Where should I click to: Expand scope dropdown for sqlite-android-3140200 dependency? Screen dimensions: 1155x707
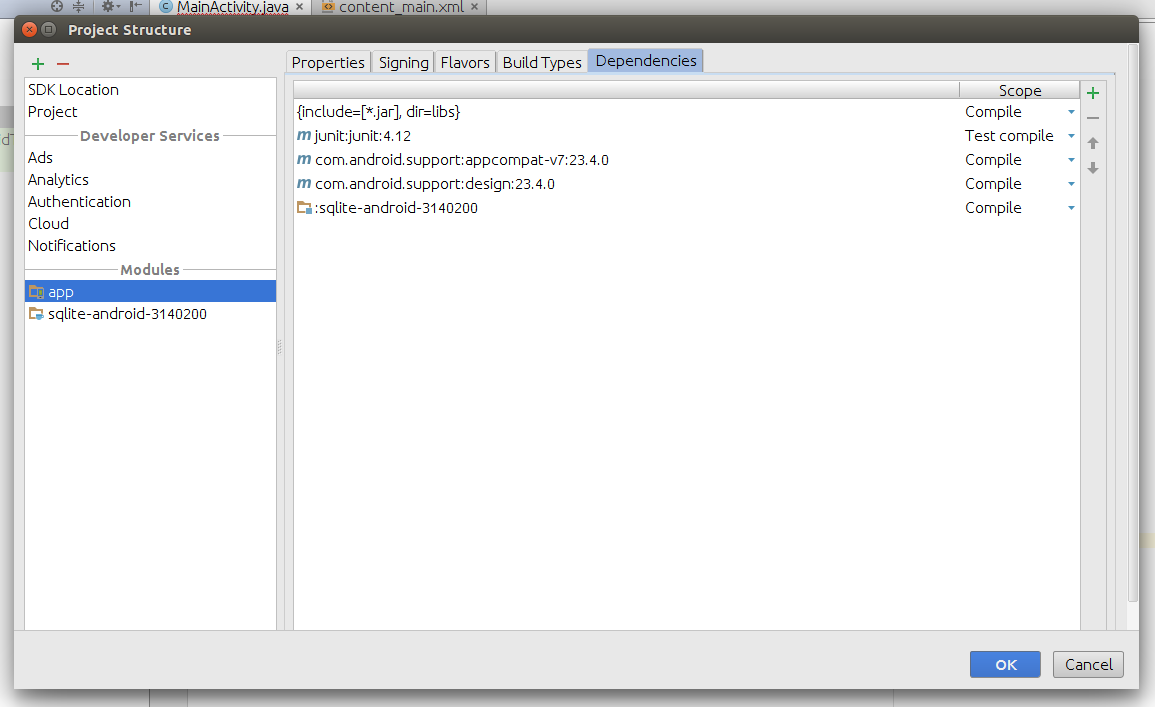coord(1071,208)
